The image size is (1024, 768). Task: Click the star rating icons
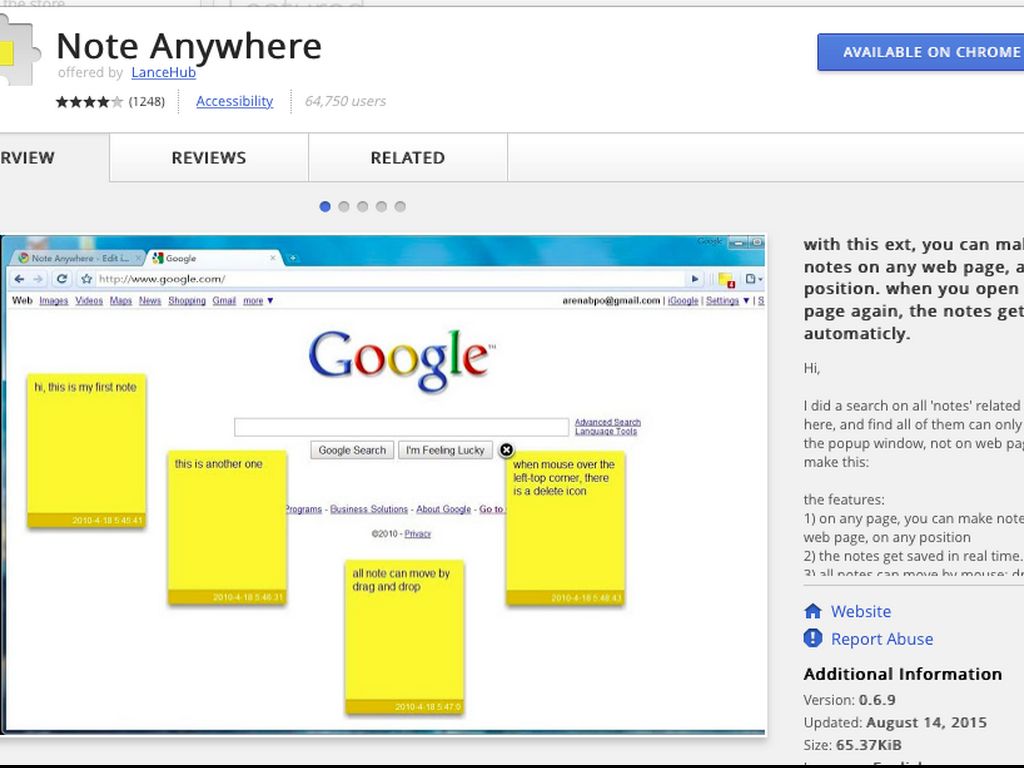pos(89,101)
